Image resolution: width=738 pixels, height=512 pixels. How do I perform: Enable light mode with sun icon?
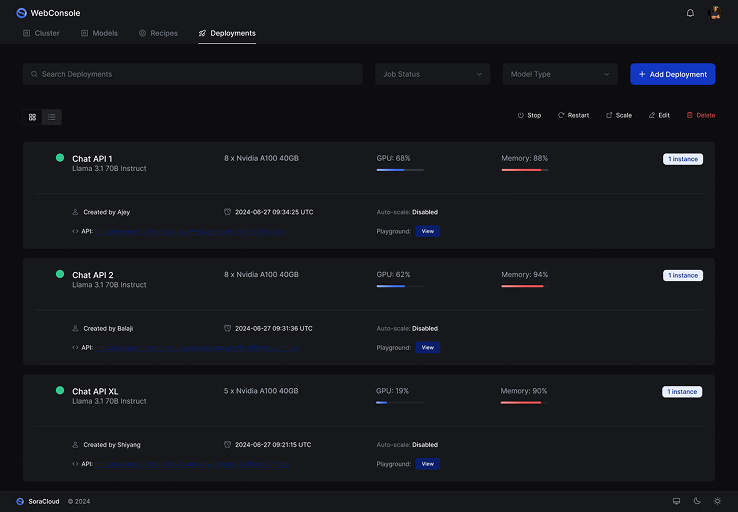(717, 501)
